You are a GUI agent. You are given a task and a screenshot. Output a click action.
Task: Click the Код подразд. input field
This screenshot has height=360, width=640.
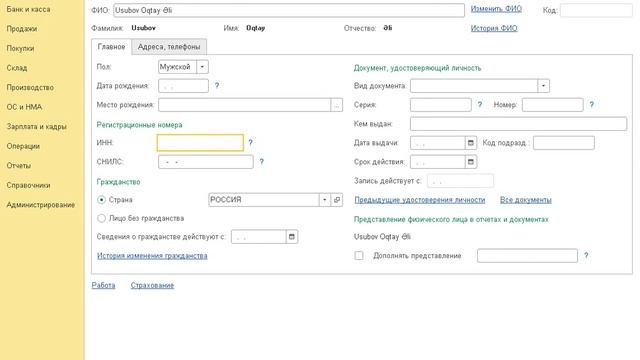(x=564, y=143)
